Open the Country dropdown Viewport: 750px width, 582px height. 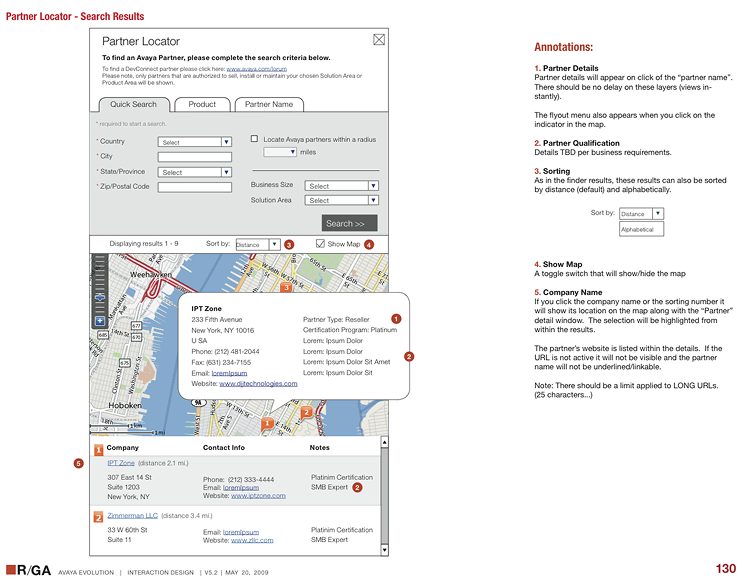pyautogui.click(x=195, y=142)
